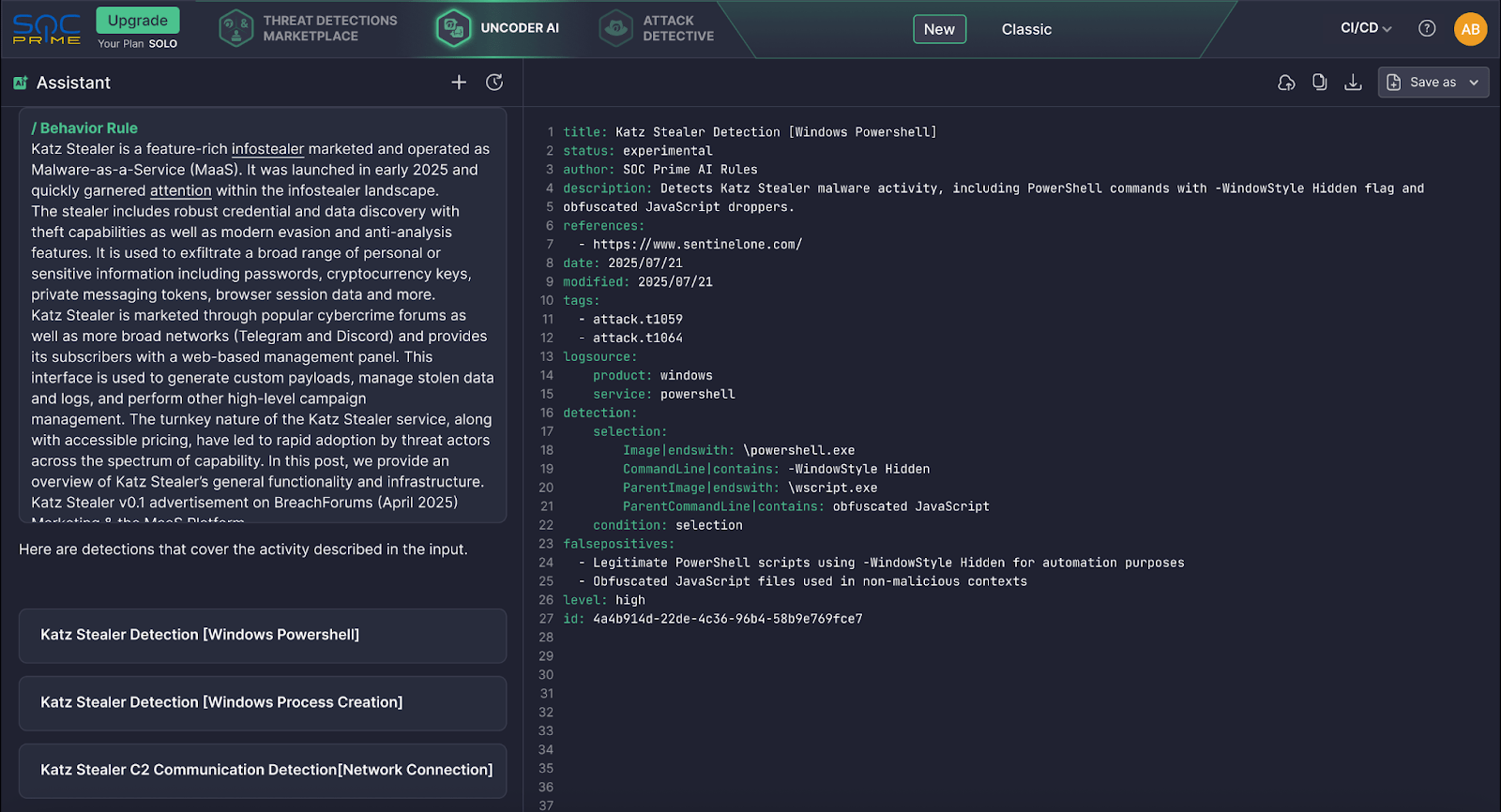Open Katz Stealer C2 Communication Detection rule

pyautogui.click(x=263, y=770)
